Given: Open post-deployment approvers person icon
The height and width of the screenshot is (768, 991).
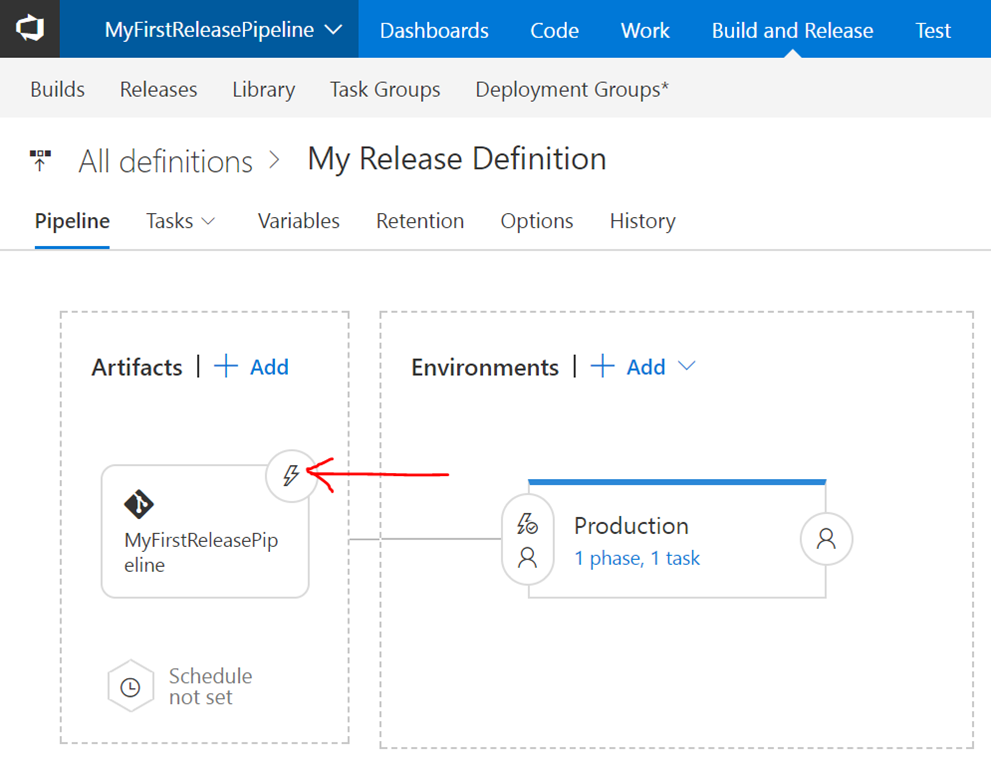Looking at the screenshot, I should 826,539.
